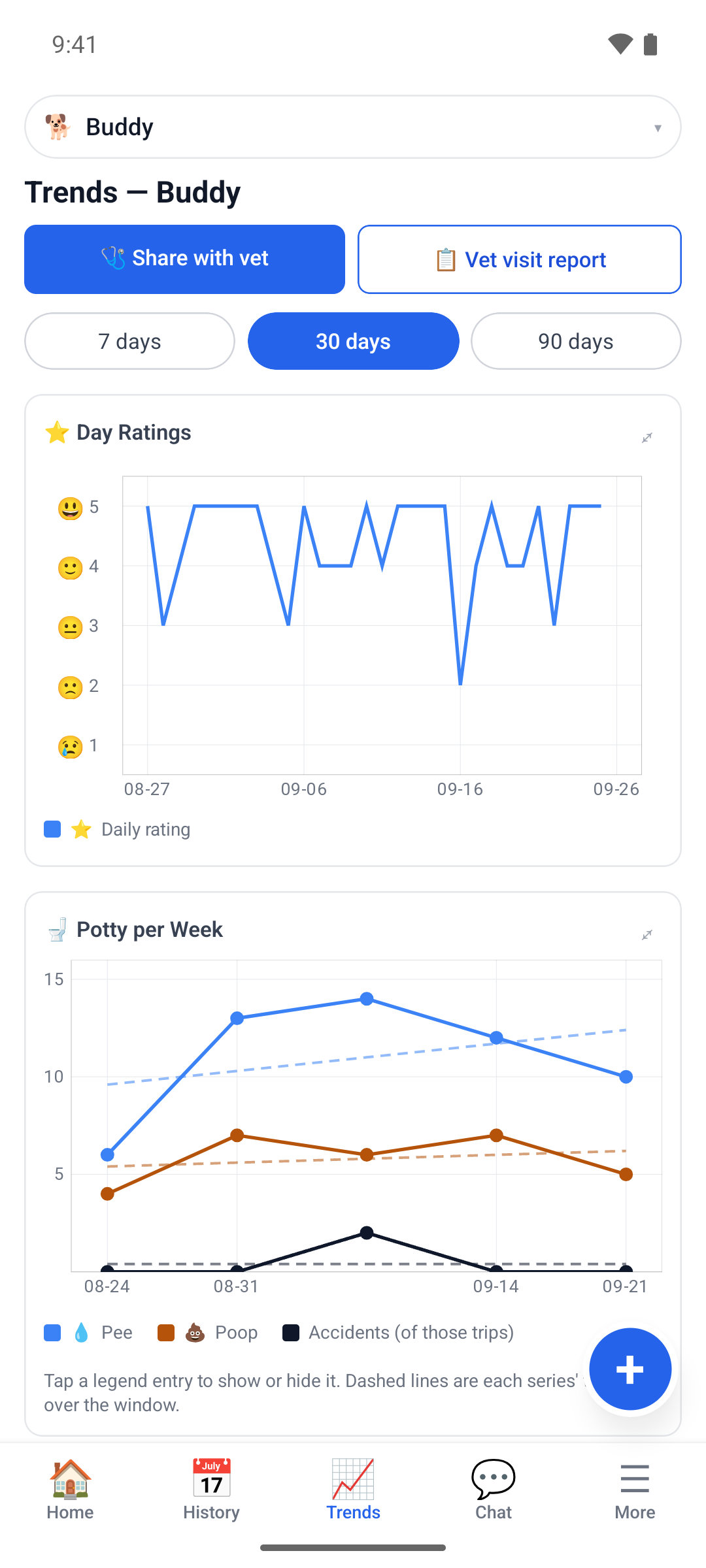Open the Buddy pet selector dropdown
Viewport: 706px width, 1568px height.
[353, 127]
